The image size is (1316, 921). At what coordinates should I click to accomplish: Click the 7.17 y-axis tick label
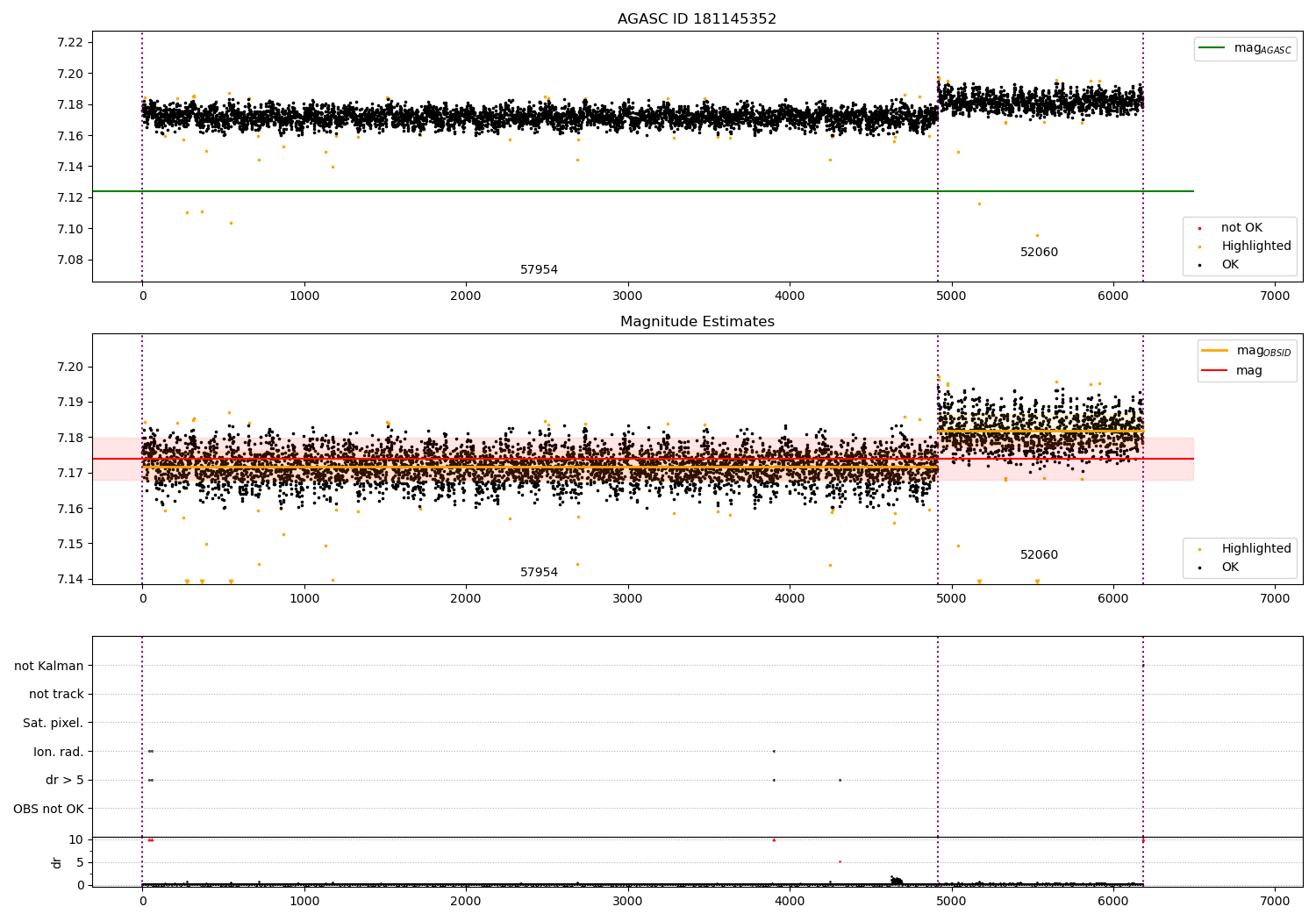point(69,473)
